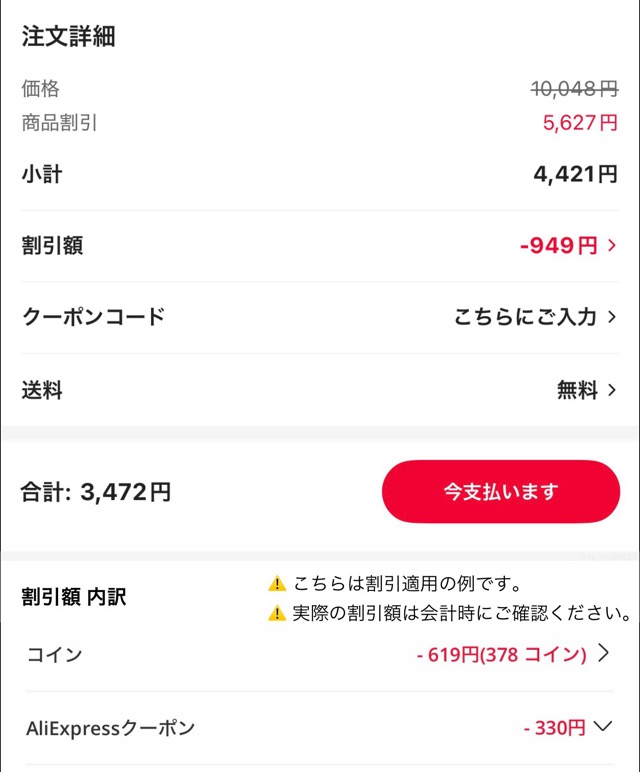
Task: Click warning icon beside こちらは割引適用の例です
Action: click(x=277, y=584)
